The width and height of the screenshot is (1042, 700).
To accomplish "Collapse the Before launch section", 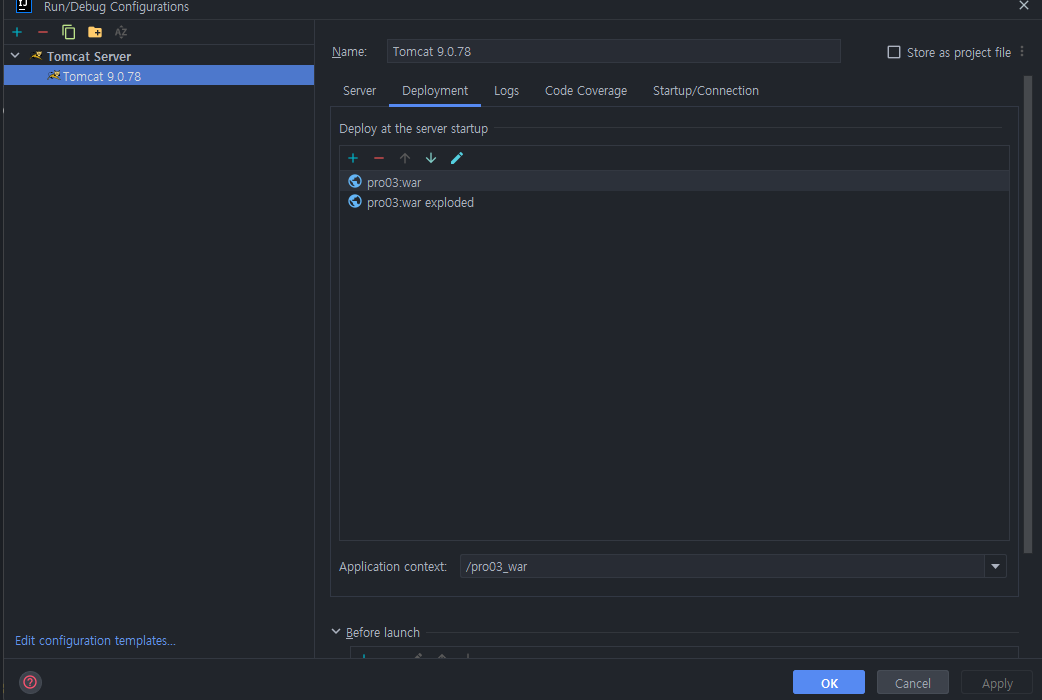I will pyautogui.click(x=336, y=632).
